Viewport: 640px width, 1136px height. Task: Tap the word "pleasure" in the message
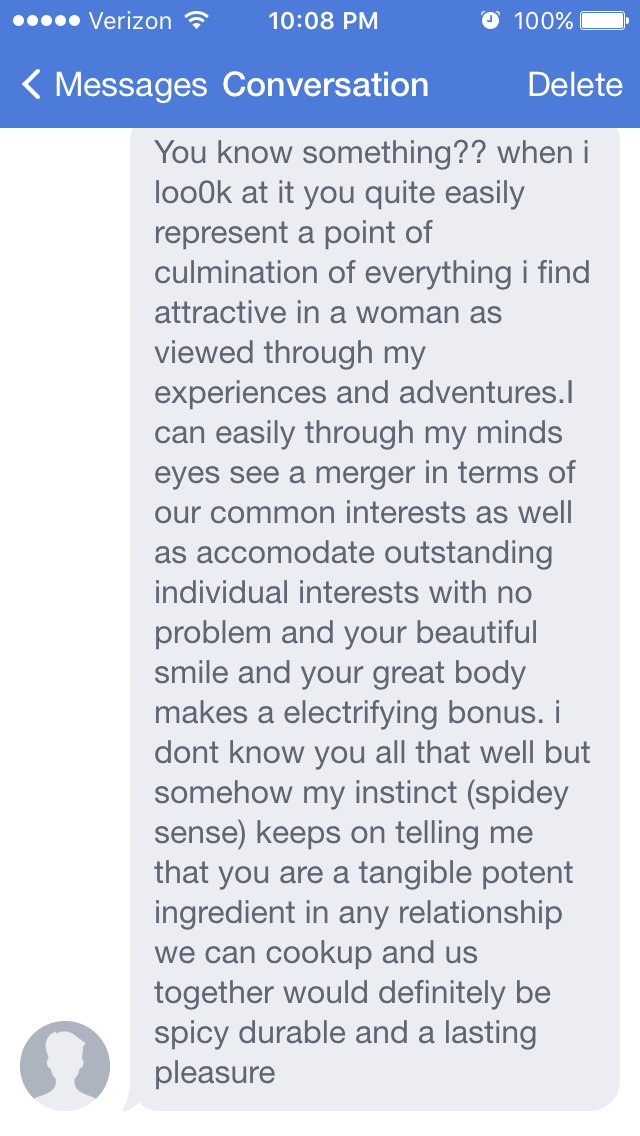click(214, 1073)
